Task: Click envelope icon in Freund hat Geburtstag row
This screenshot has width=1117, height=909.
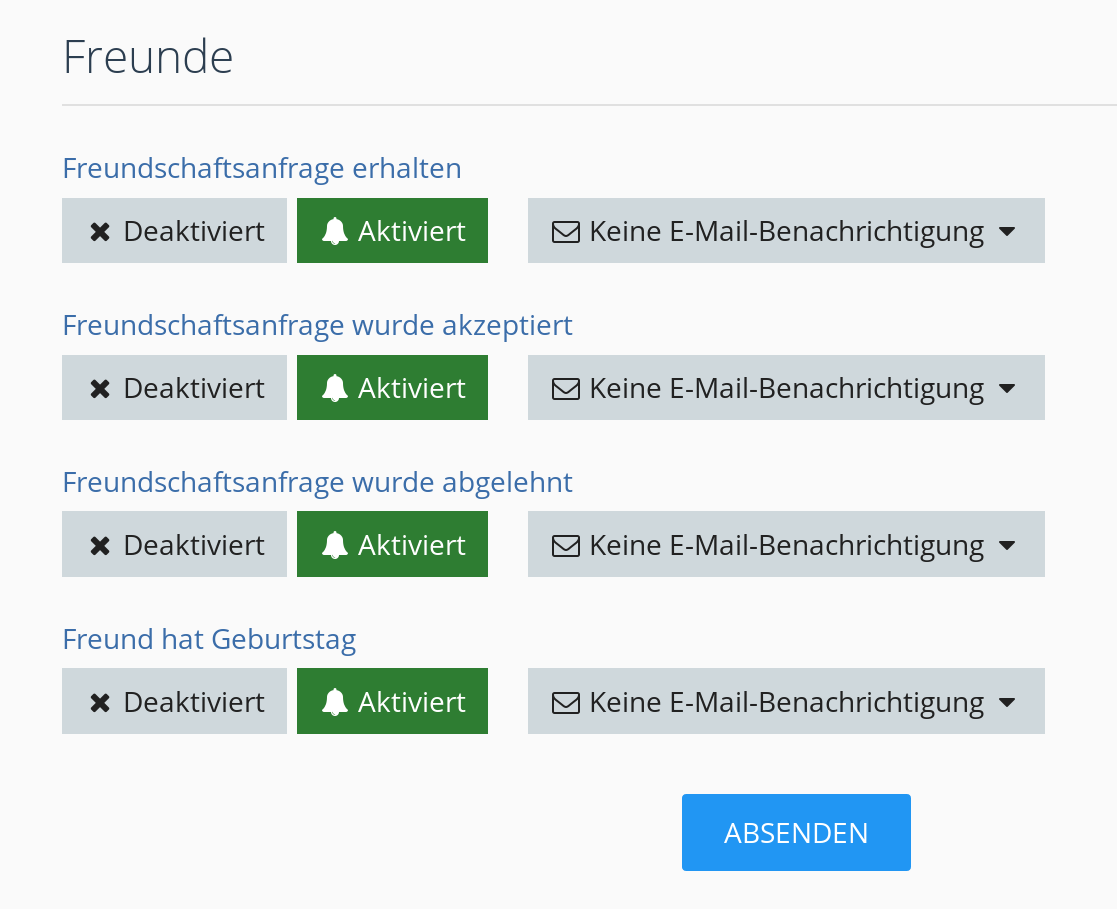Action: (x=566, y=703)
